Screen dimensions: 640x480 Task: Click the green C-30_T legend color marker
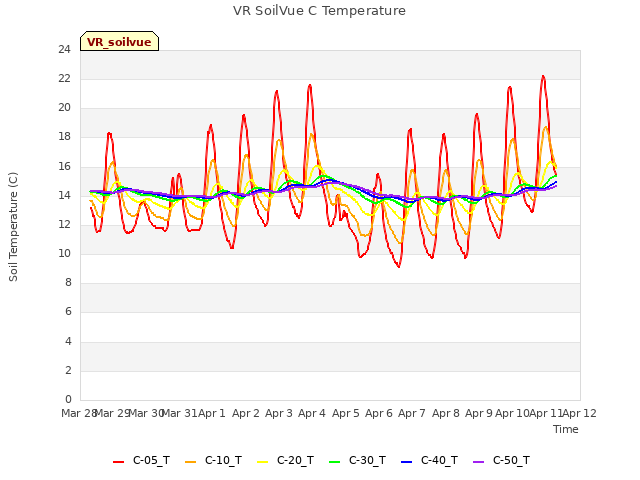pos(334,462)
